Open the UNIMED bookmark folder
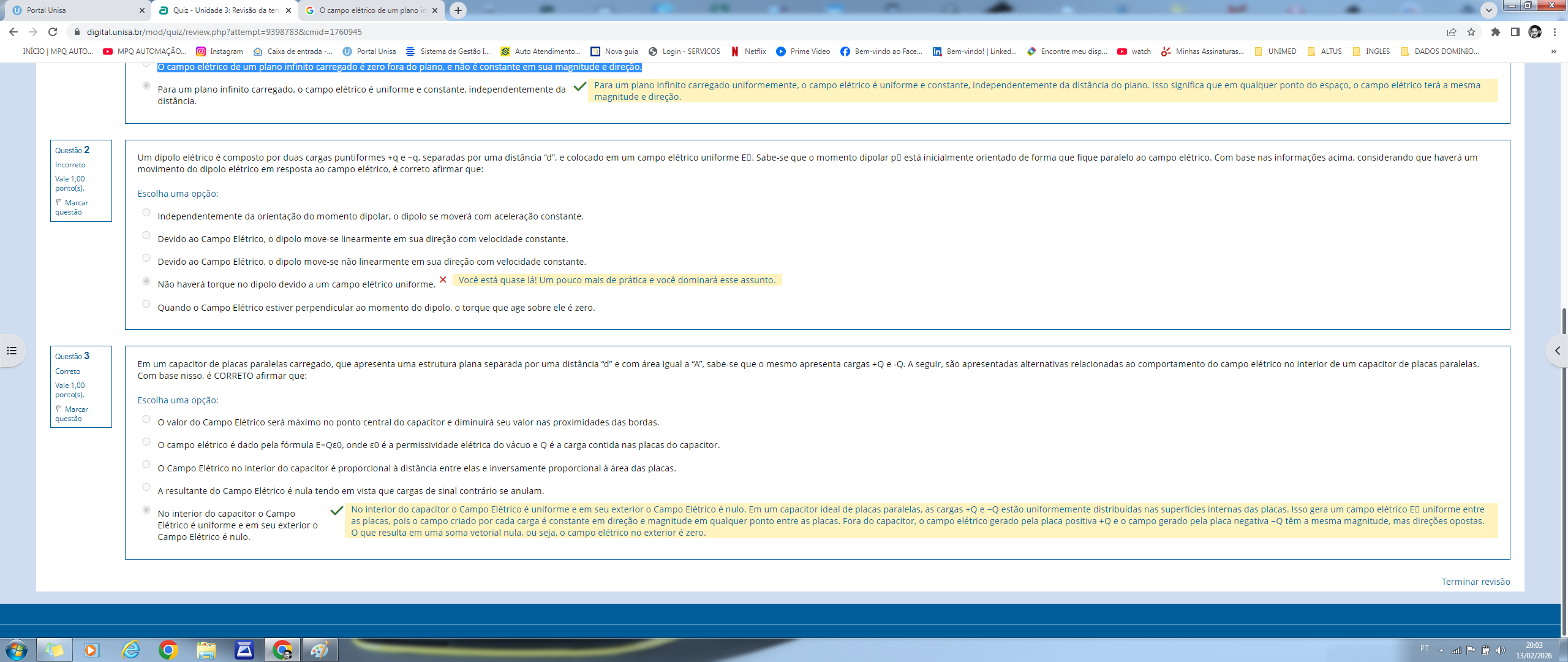 pyautogui.click(x=1276, y=51)
